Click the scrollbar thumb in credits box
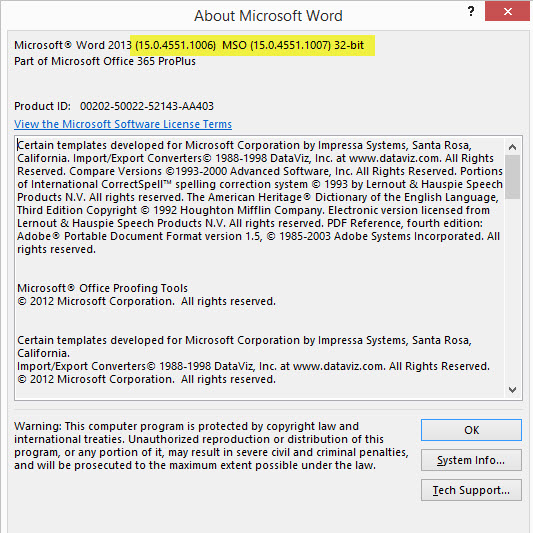 point(512,177)
